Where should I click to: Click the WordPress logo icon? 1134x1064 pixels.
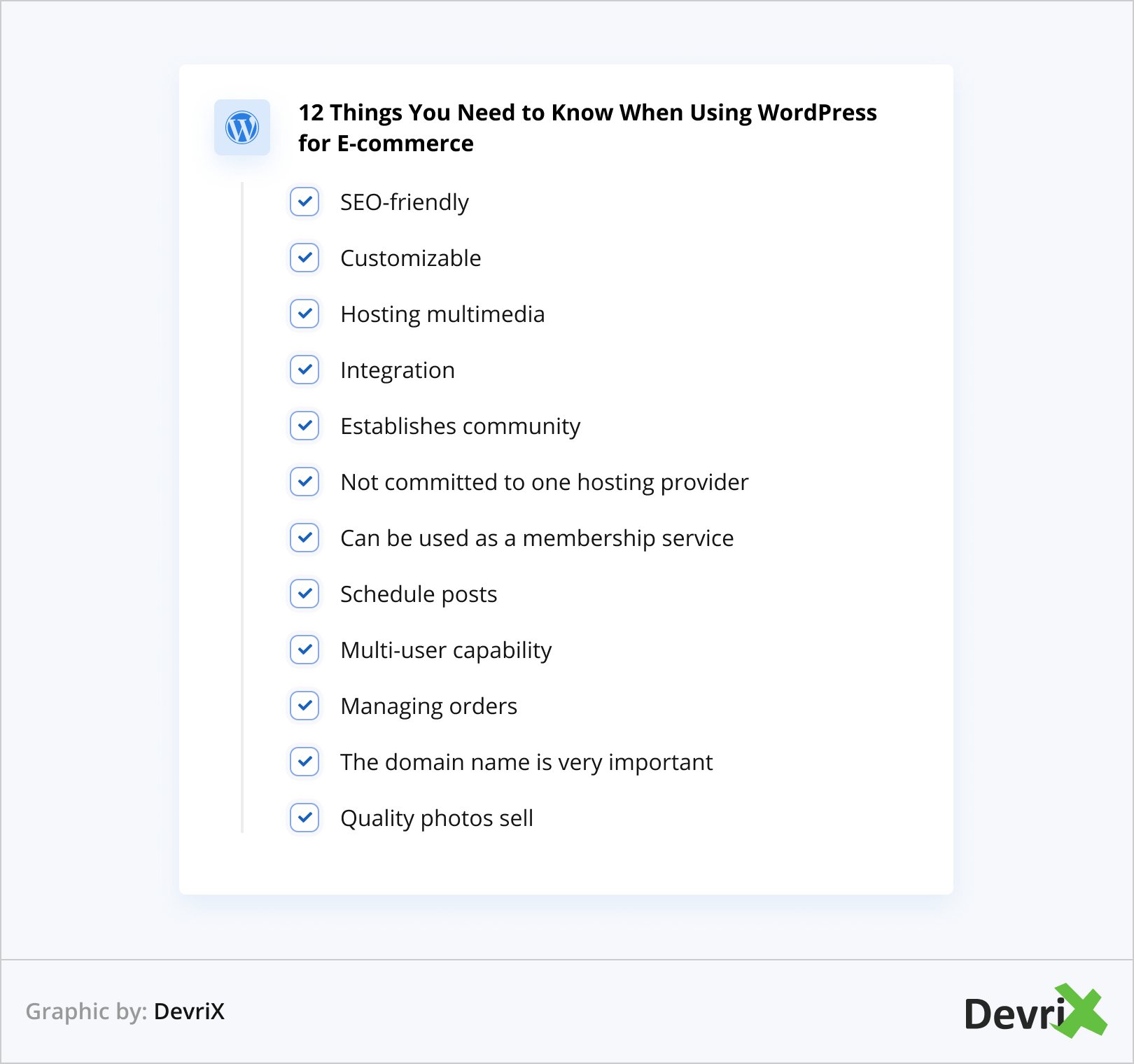[x=242, y=128]
